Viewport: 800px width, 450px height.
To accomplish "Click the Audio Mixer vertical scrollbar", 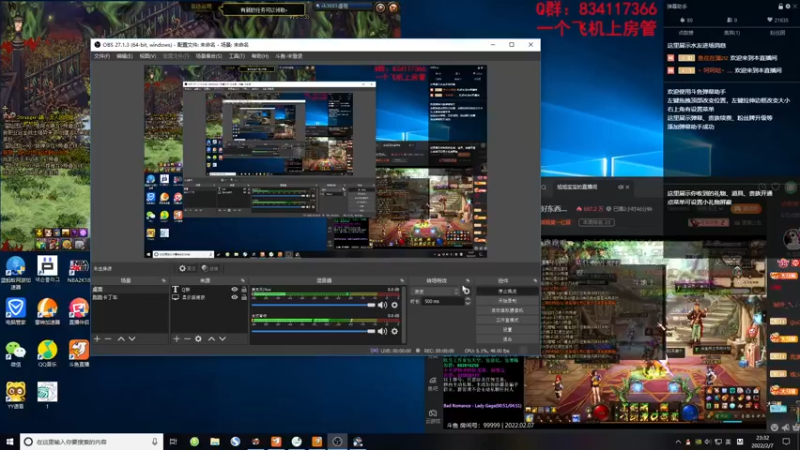I will tap(404, 313).
